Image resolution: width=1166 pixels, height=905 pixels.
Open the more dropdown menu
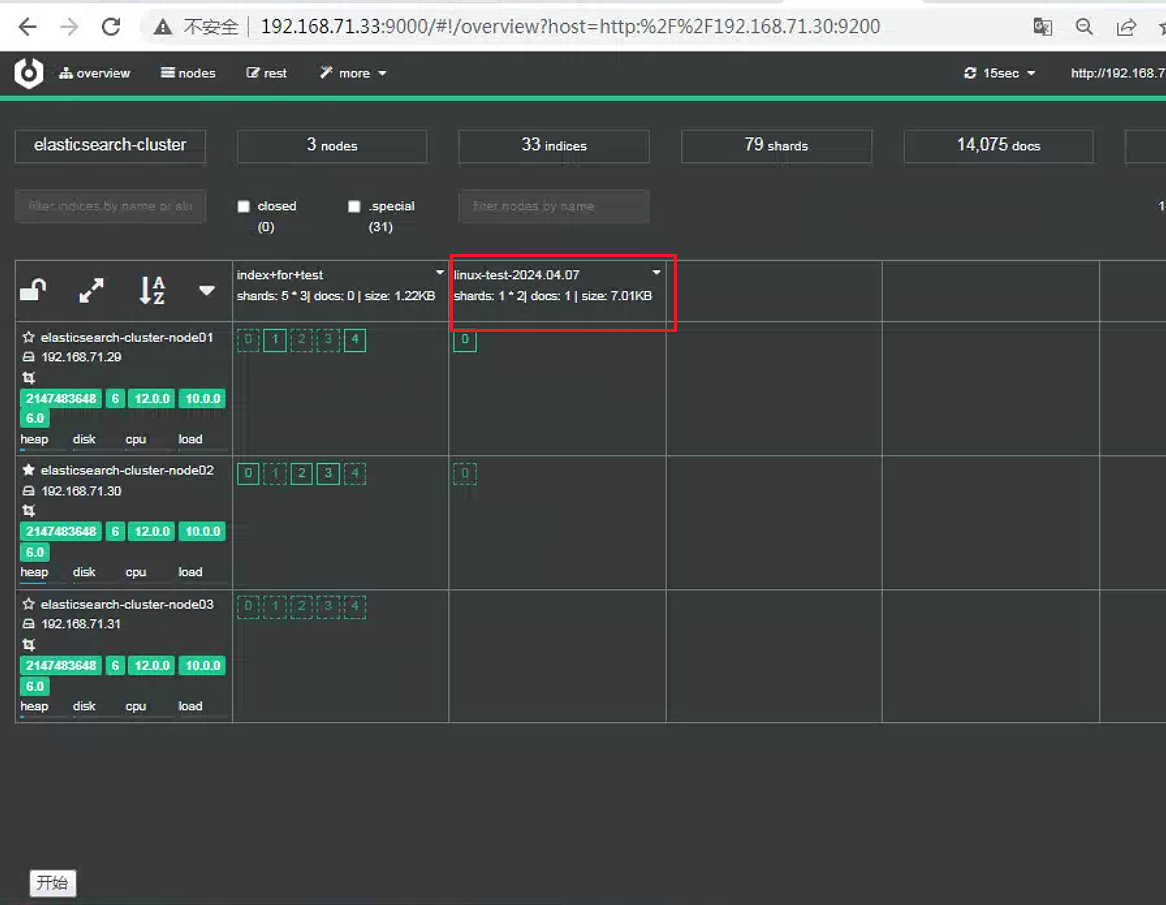coord(353,73)
